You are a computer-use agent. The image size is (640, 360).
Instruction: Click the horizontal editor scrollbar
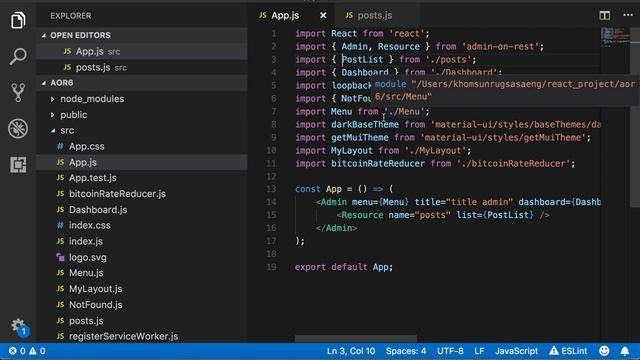356,338
